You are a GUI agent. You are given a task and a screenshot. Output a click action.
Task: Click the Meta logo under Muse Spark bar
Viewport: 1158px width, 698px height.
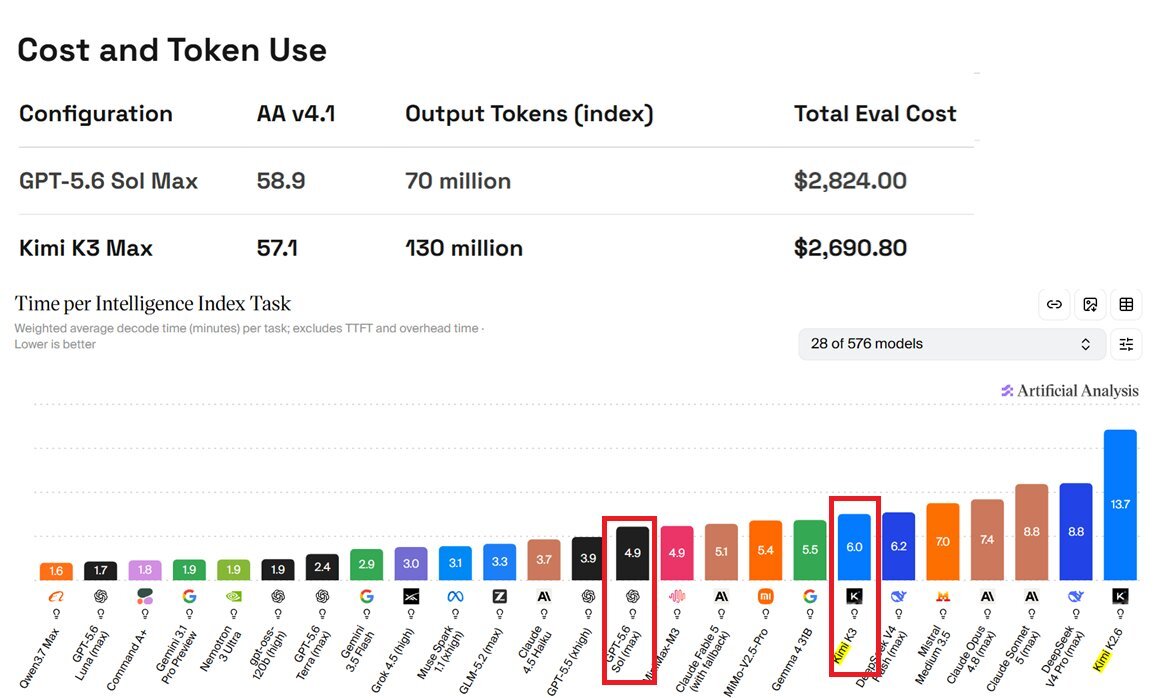pyautogui.click(x=455, y=596)
